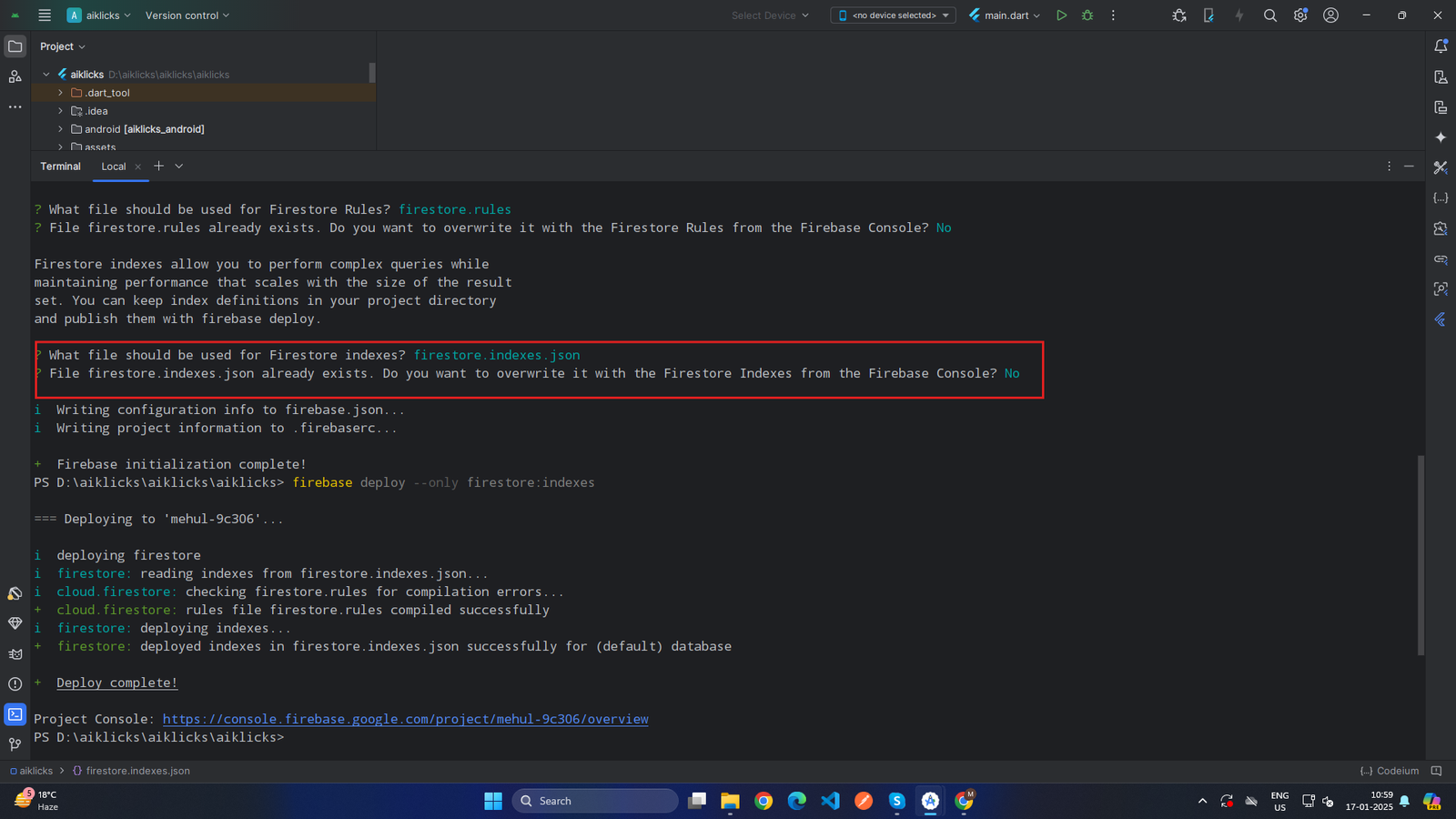
Task: Open the Problems tool window icon
Action: pyautogui.click(x=15, y=684)
